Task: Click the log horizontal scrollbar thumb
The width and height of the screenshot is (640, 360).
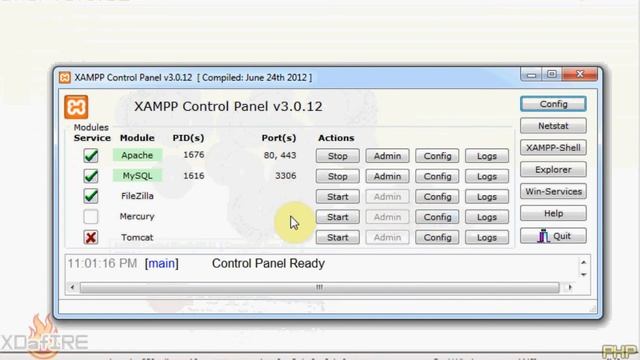Action: [x=319, y=288]
